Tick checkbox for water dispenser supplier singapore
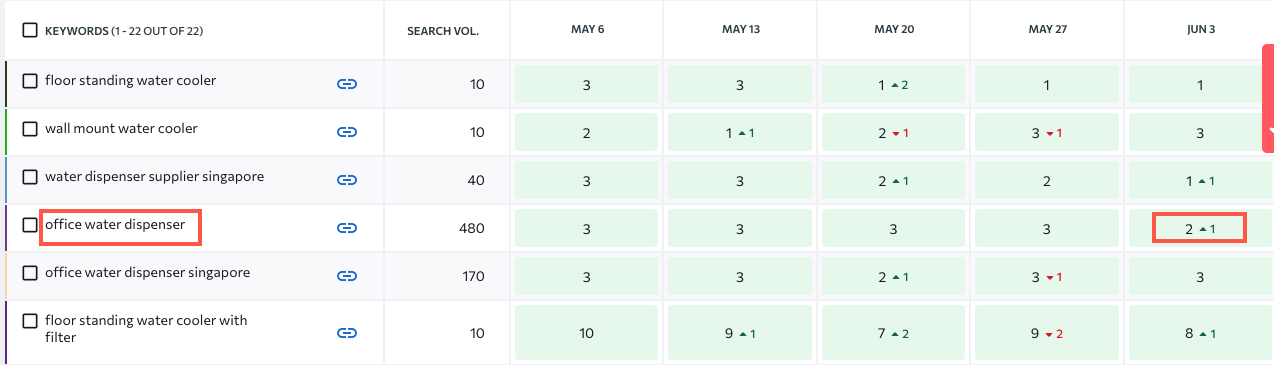This screenshot has height=365, width=1274. click(x=30, y=177)
